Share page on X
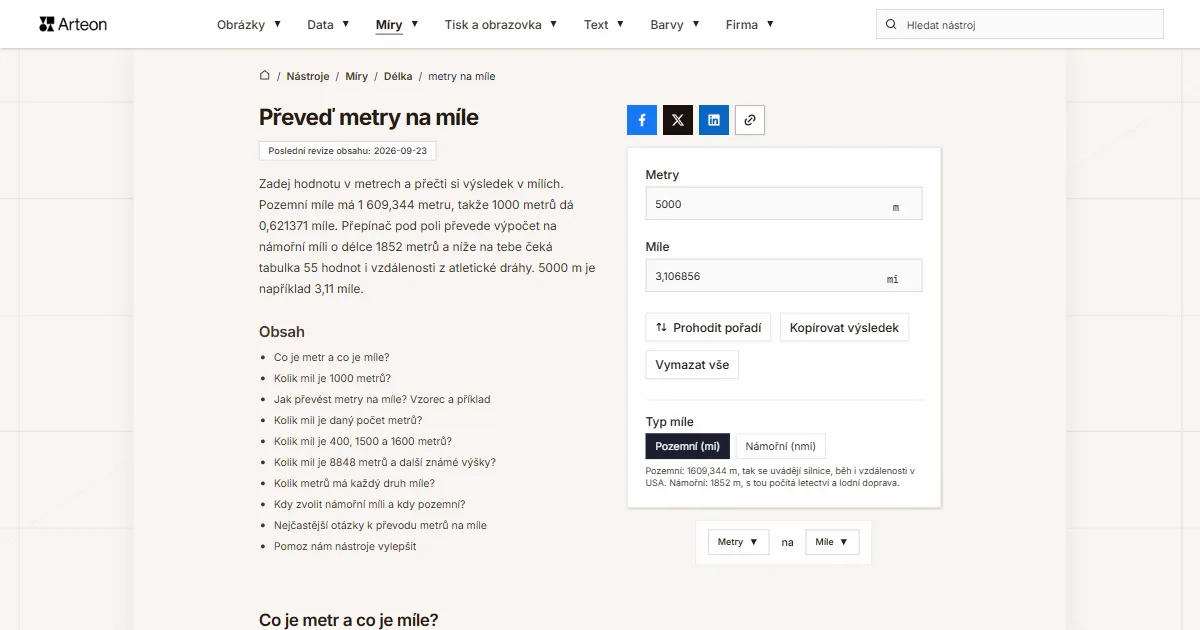Viewport: 1200px width, 630px height. click(x=678, y=120)
